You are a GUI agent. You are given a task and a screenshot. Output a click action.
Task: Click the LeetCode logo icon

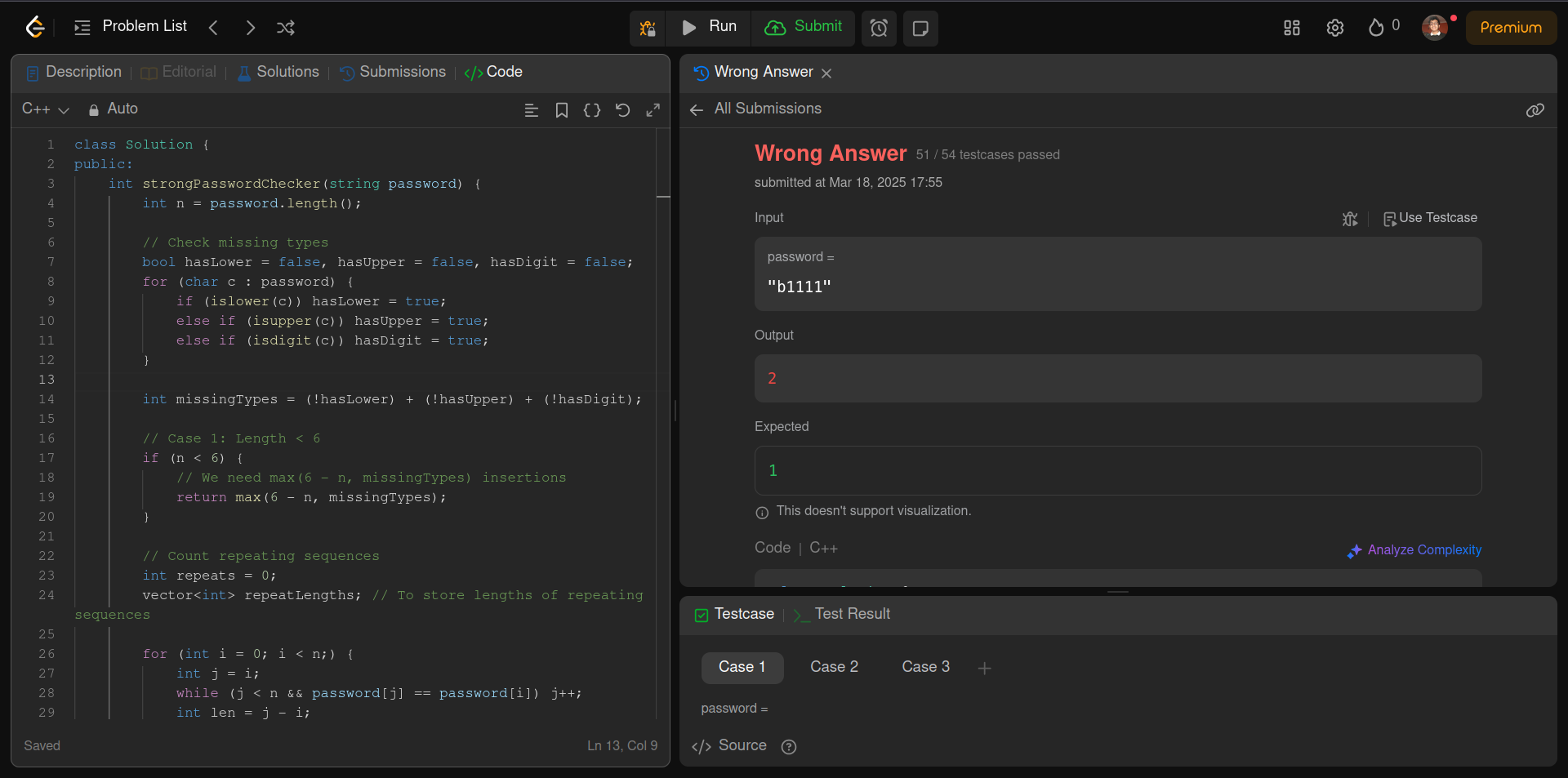pos(34,27)
